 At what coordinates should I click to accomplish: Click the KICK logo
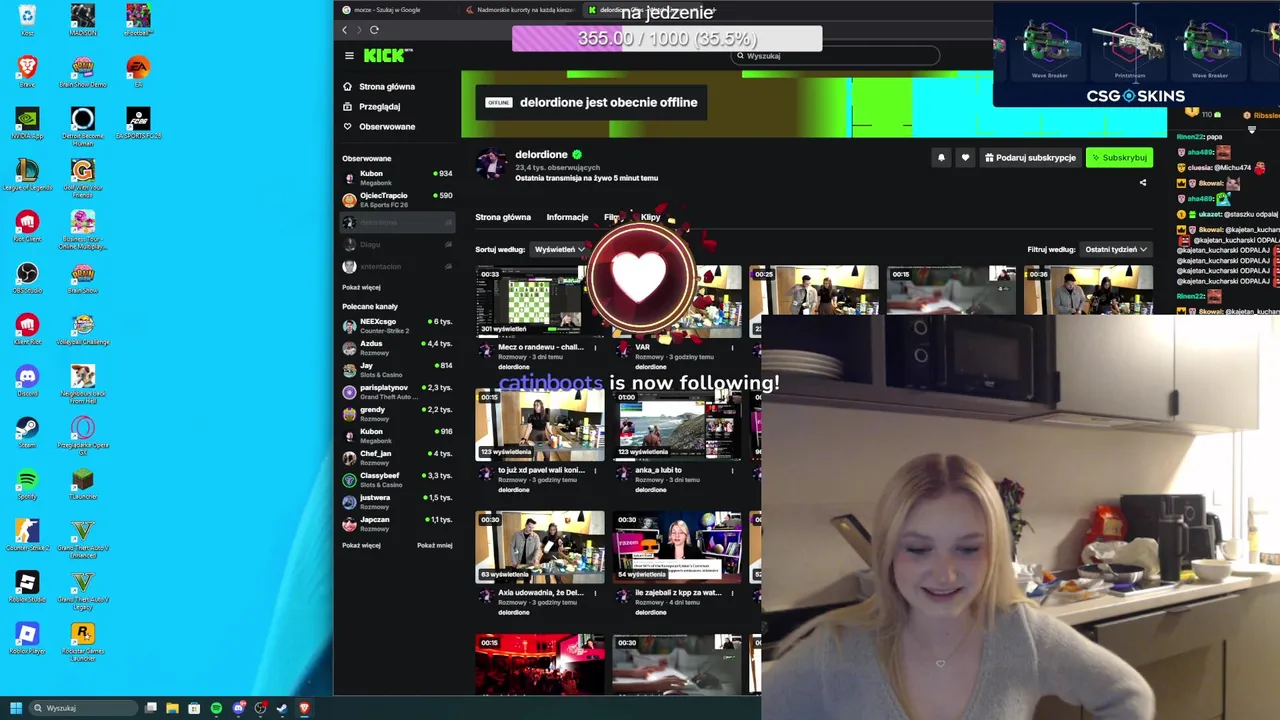(387, 56)
